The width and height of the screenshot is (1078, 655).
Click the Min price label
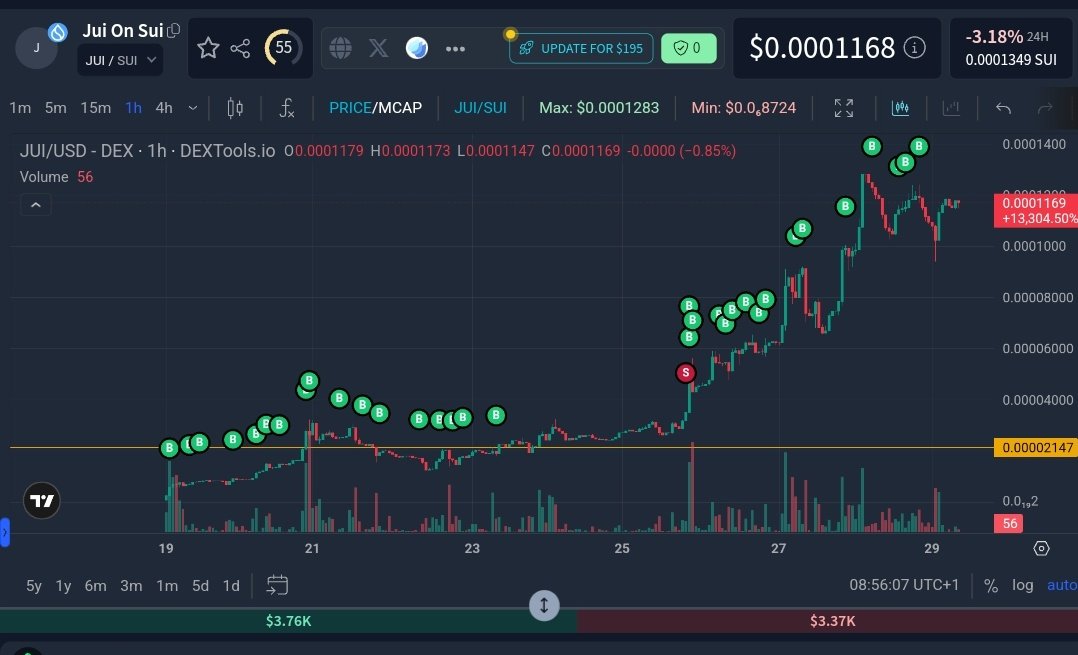point(744,108)
